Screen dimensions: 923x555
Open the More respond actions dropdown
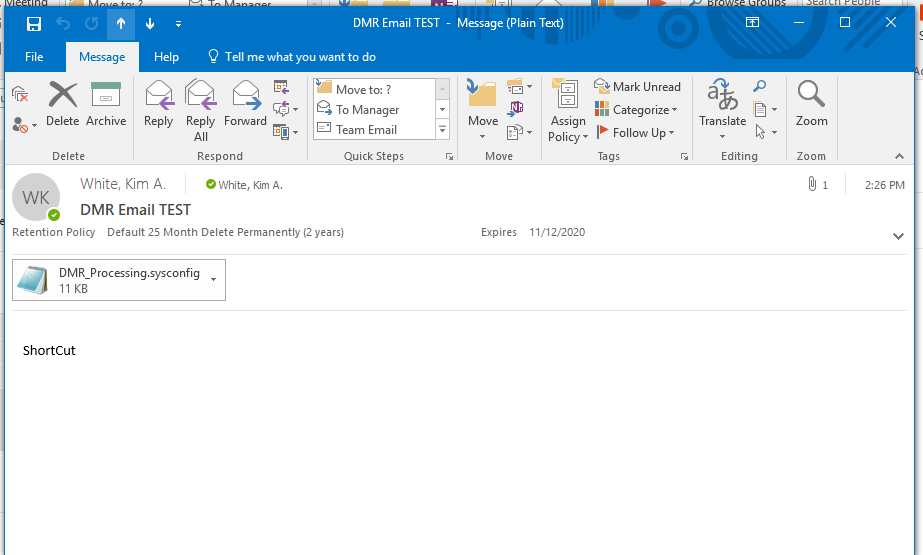click(x=285, y=132)
